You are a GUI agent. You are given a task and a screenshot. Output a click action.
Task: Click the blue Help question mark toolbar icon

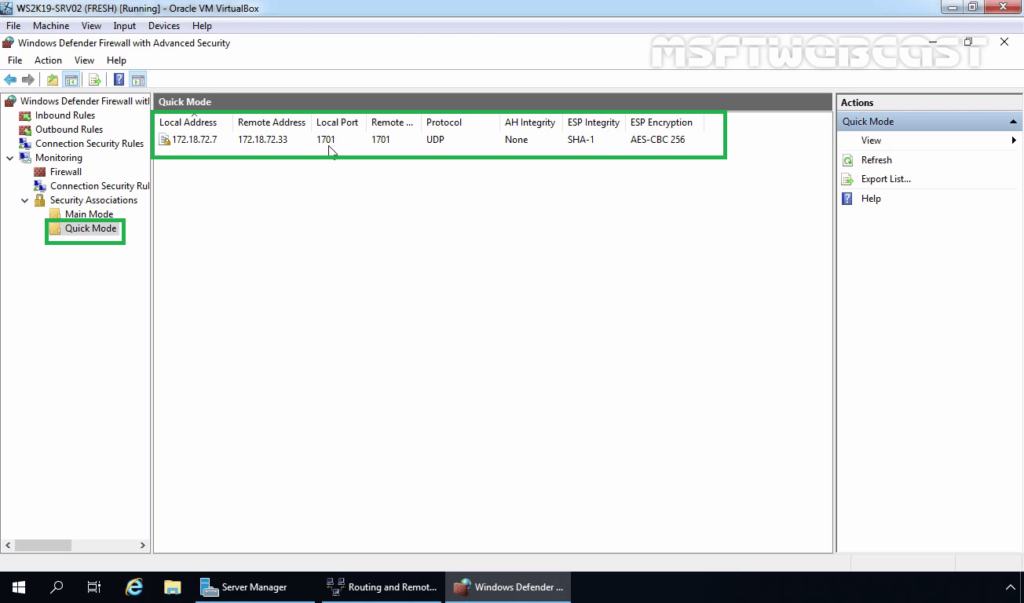(x=119, y=80)
